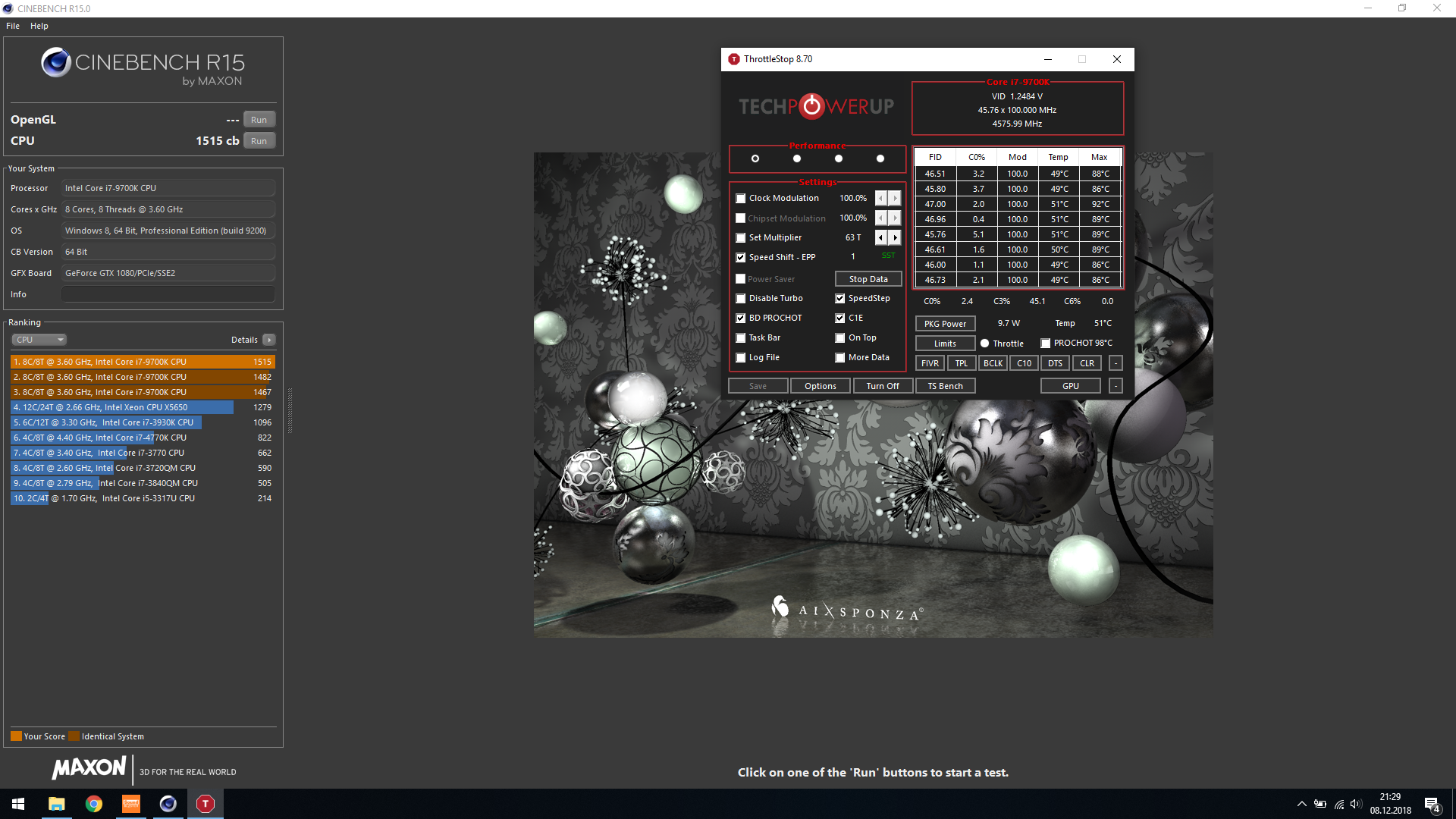
Task: Click the Info input field
Action: click(x=168, y=294)
